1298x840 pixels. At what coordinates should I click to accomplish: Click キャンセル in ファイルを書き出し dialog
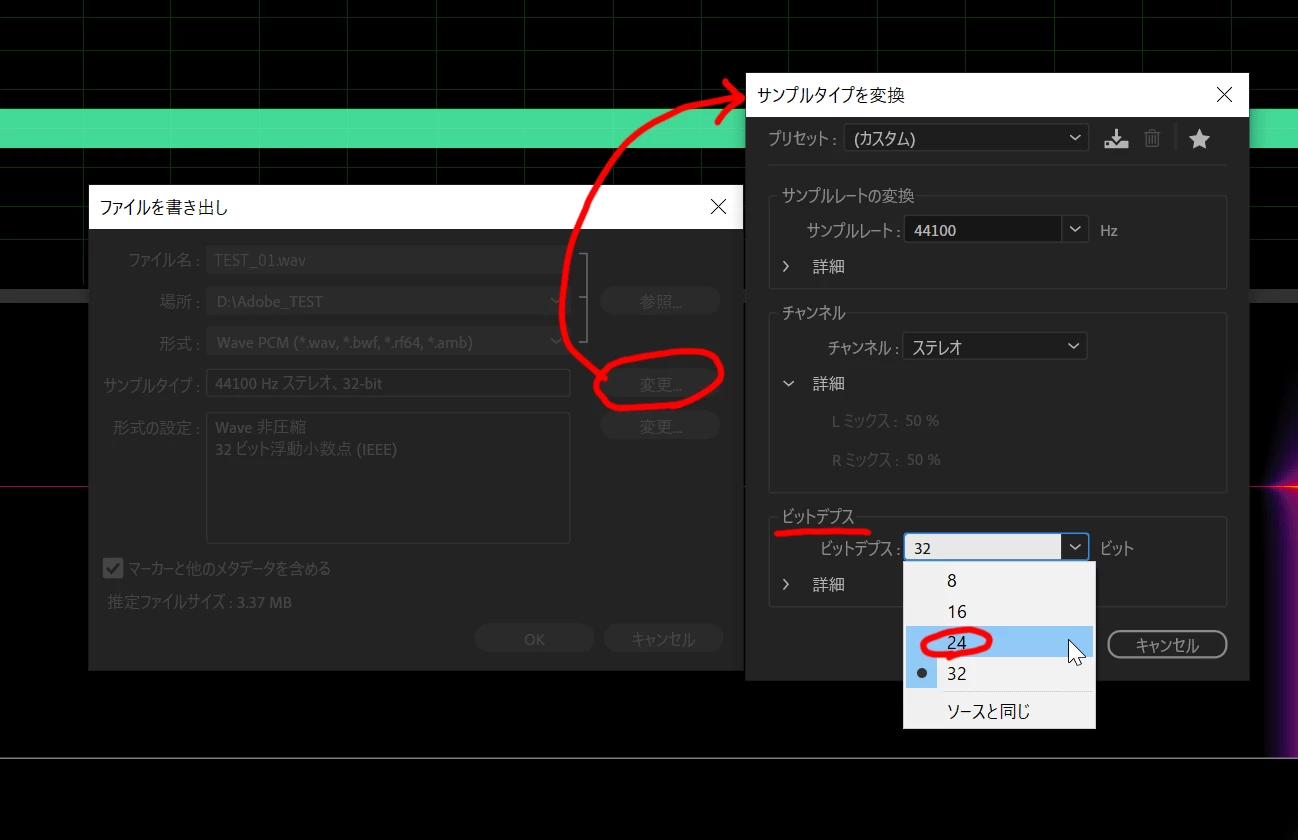pos(663,639)
